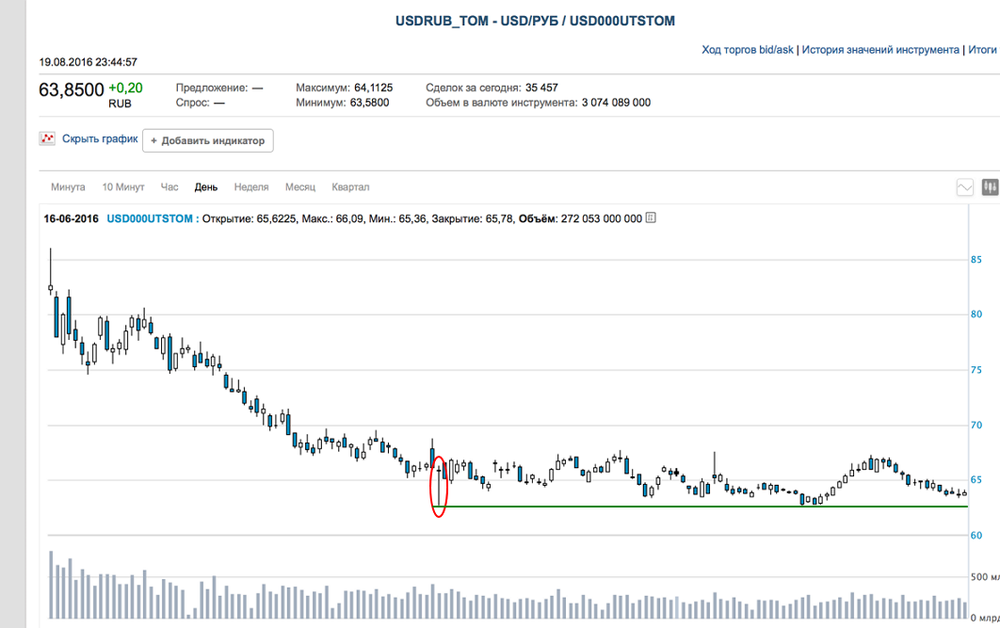Click the 60 price axis label

click(x=976, y=536)
